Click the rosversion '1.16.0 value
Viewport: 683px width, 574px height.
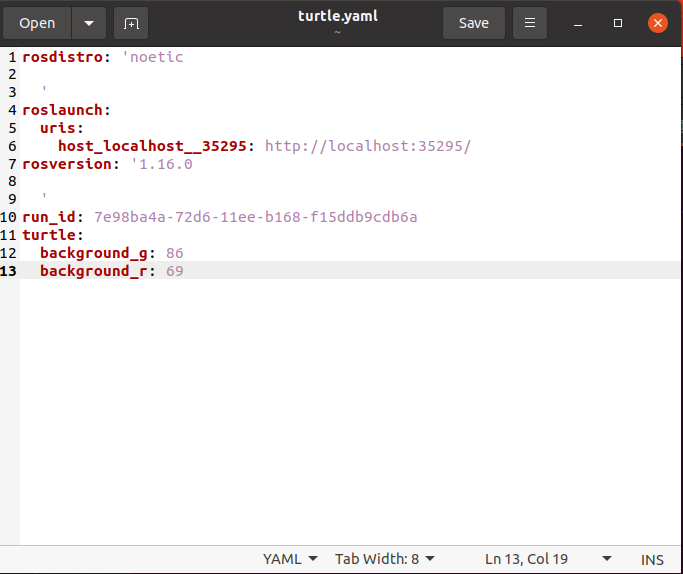tap(161, 164)
